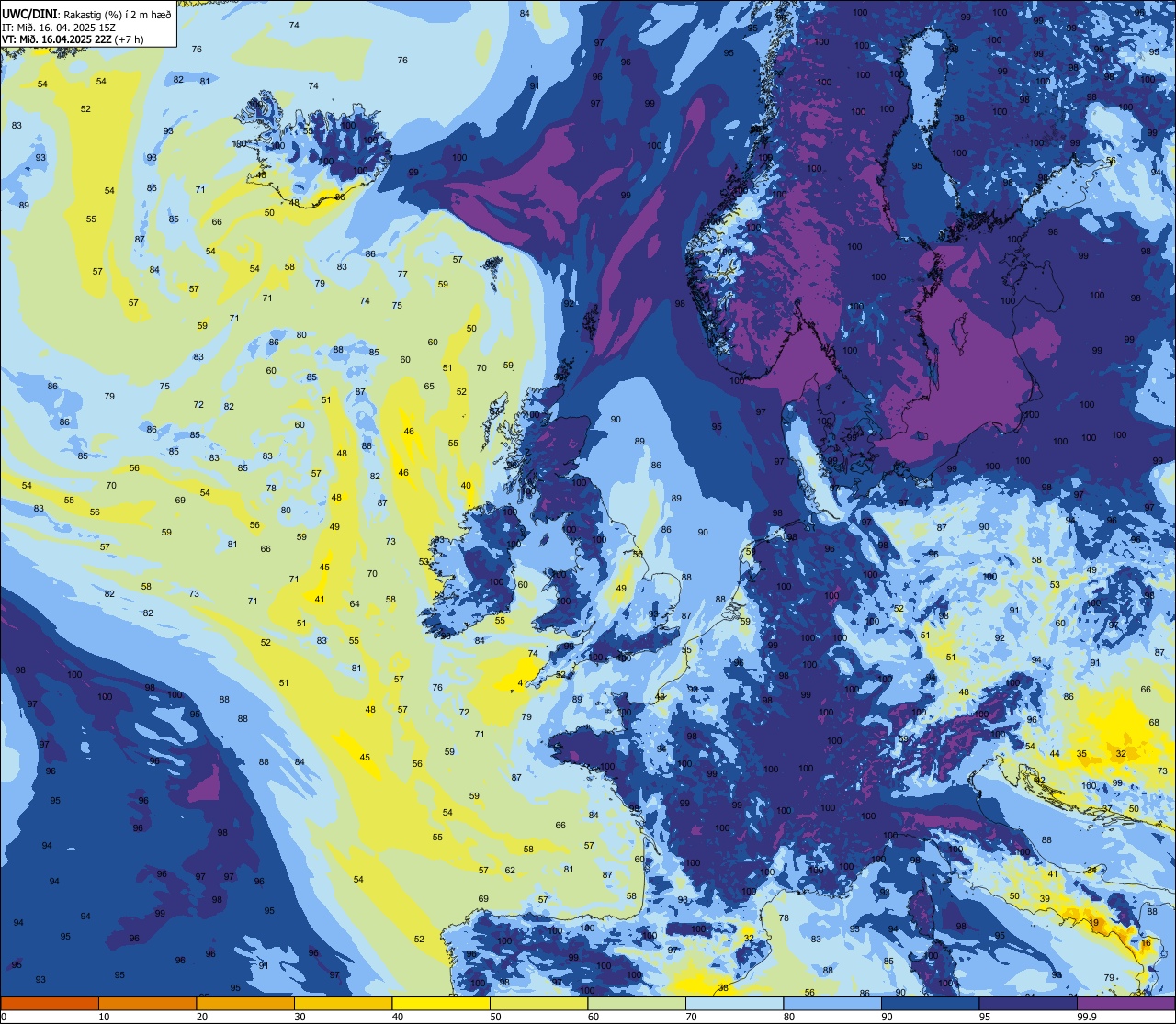This screenshot has height=1024, width=1176.
Task: Click the humidity value '35' on the map
Action: click(1081, 753)
